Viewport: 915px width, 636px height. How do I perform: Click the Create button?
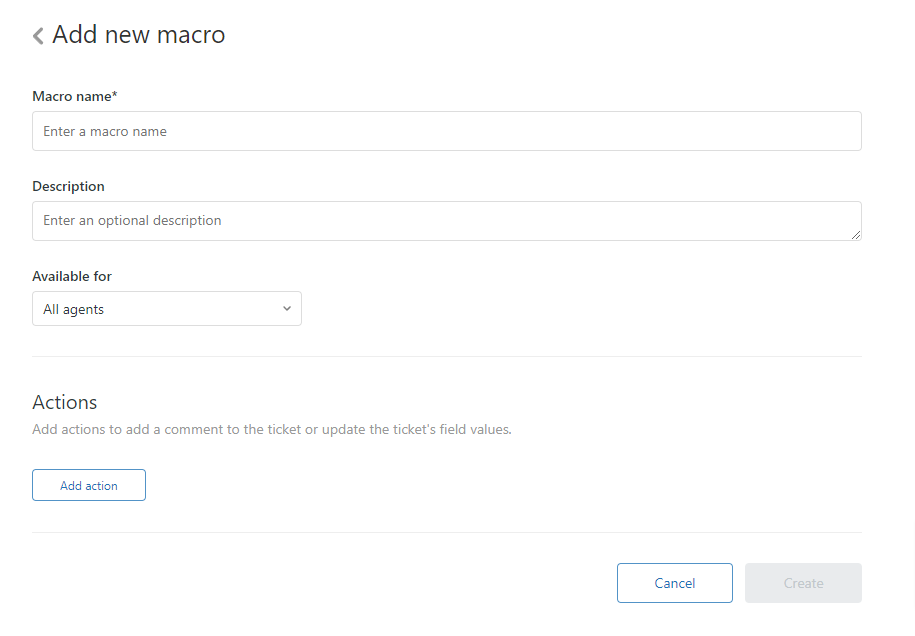point(803,583)
